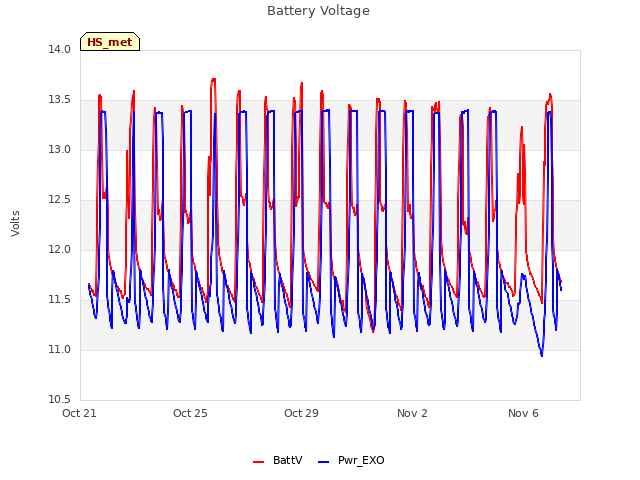Click the Nov 6 x-axis date label
The image size is (640, 480).
[x=523, y=413]
